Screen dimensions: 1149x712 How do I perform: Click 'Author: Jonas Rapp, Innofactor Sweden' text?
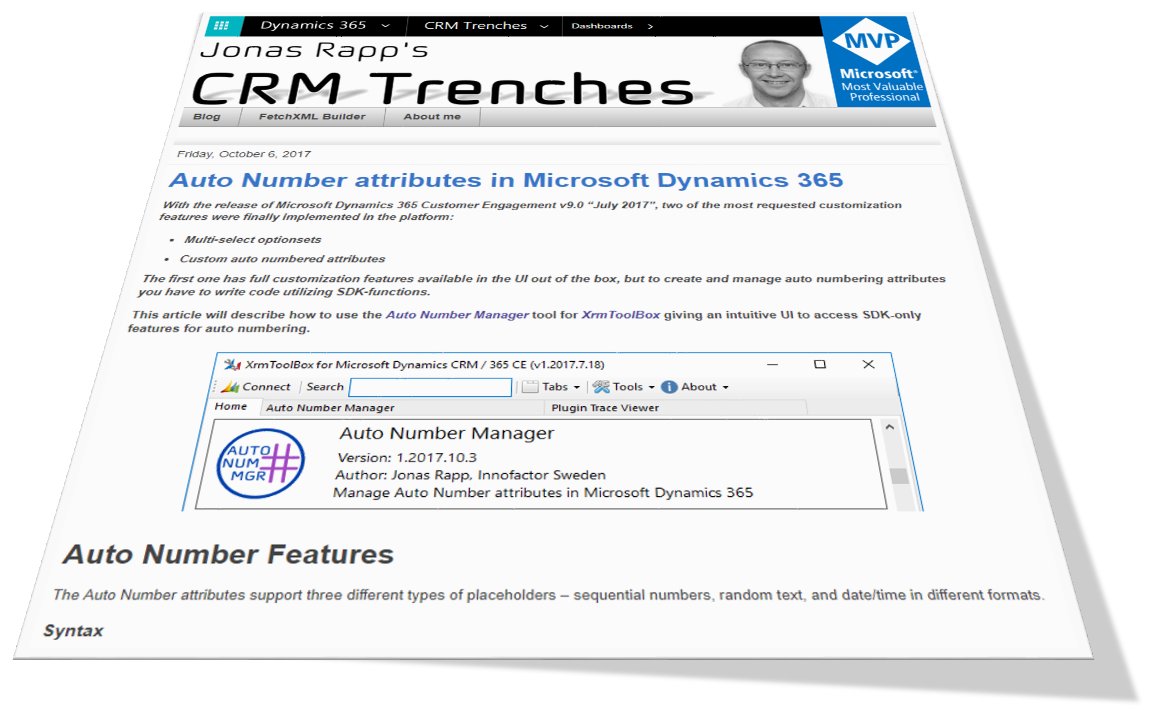(470, 475)
